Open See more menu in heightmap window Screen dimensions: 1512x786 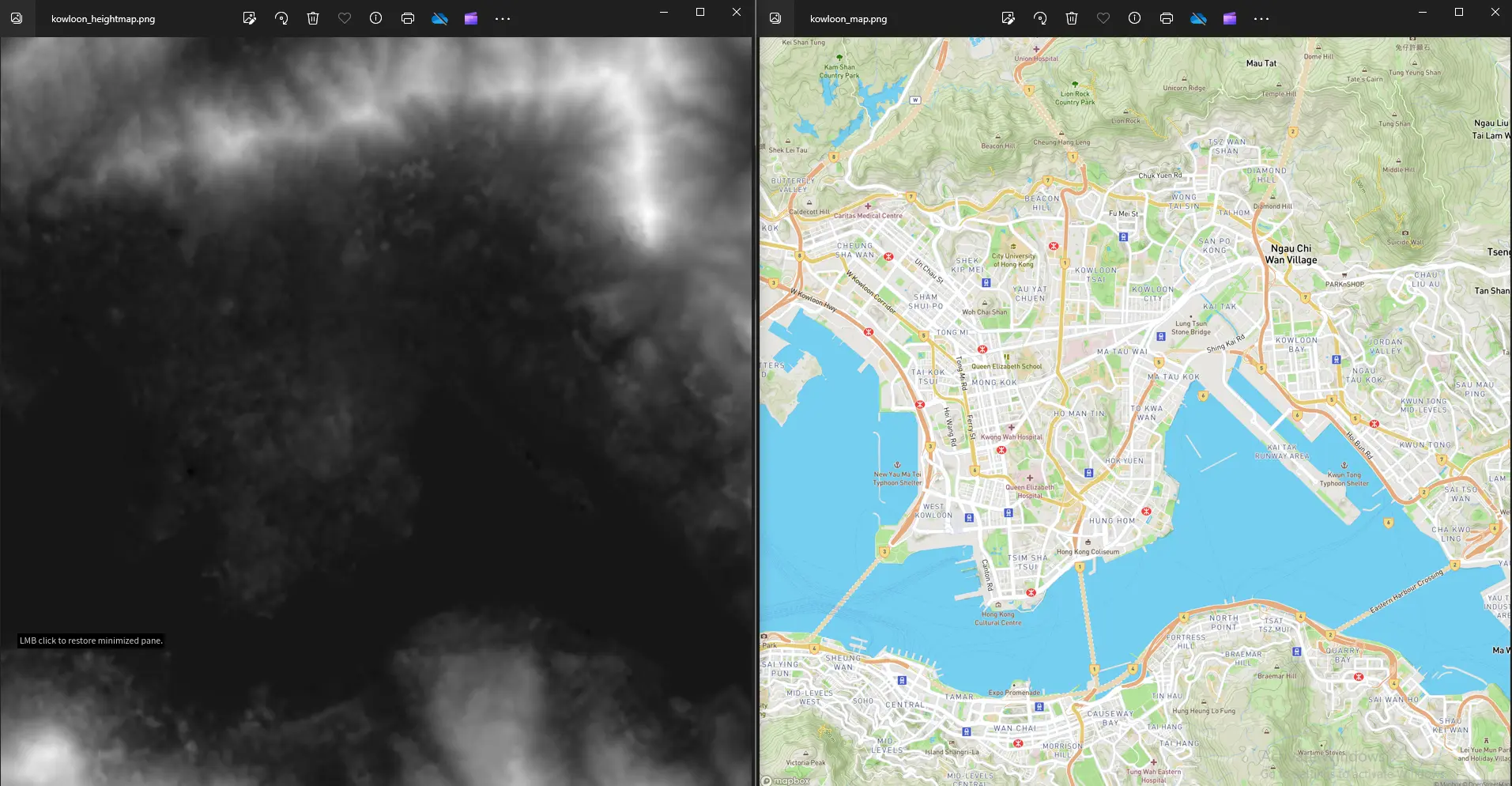503,18
